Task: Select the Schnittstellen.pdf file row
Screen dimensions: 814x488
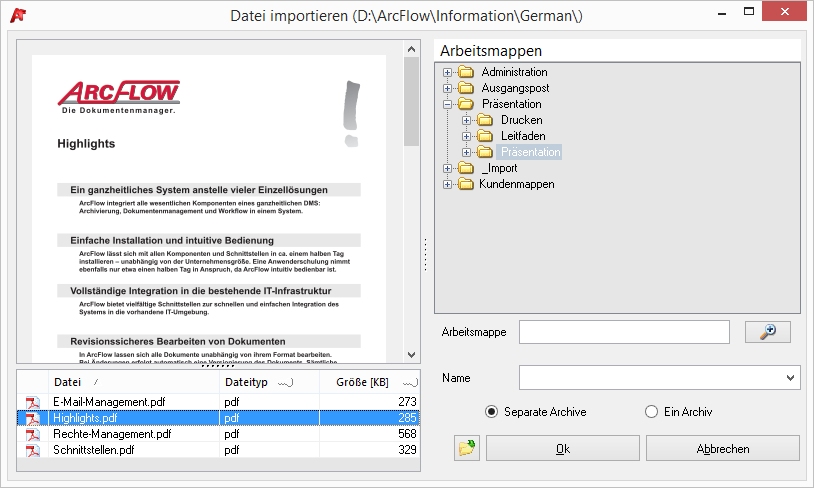Action: (218, 450)
